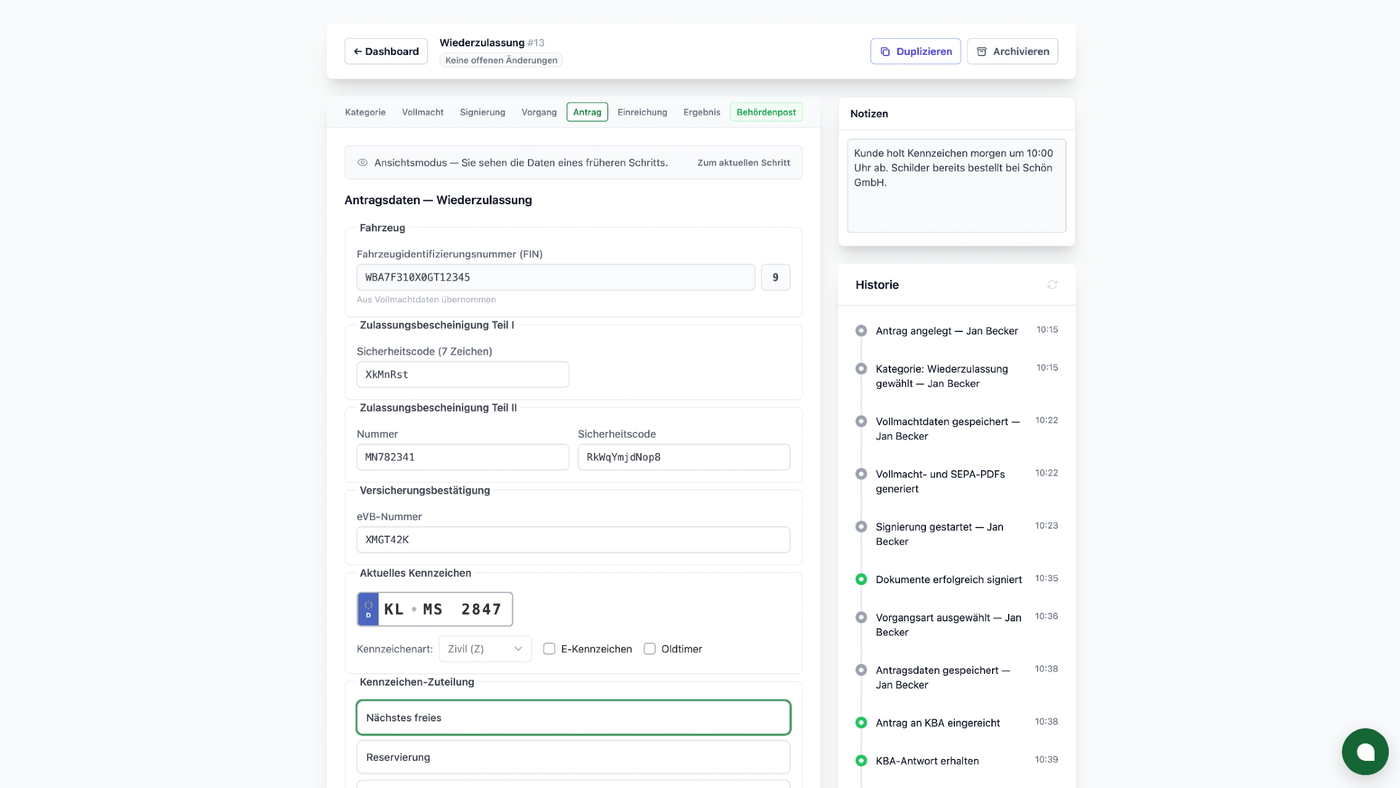
Task: Click green dot beside KBA-Antwort erhalten
Action: pyautogui.click(x=861, y=760)
